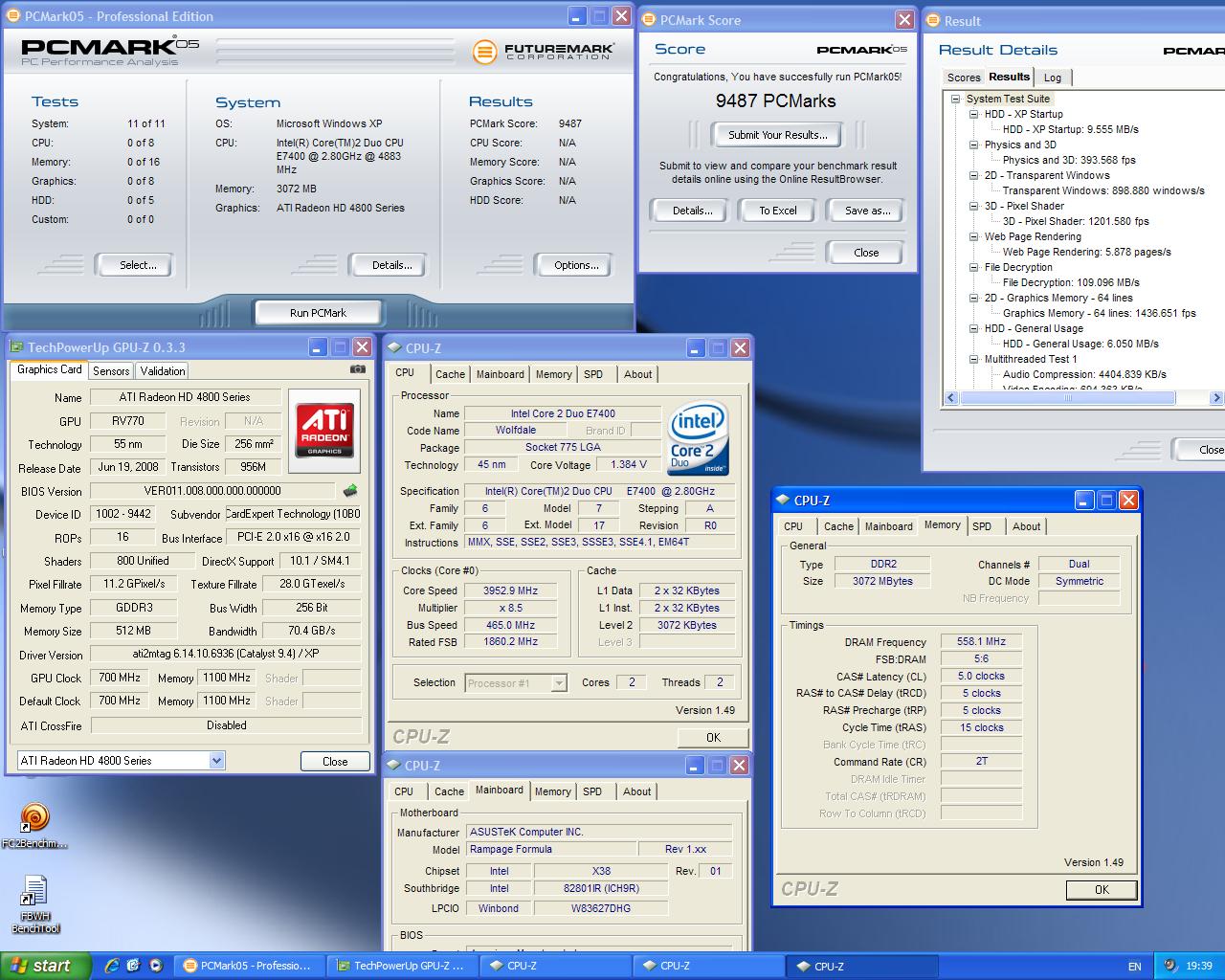Click OK in the processor CPU-Z window
Image resolution: width=1225 pixels, height=980 pixels.
(713, 737)
